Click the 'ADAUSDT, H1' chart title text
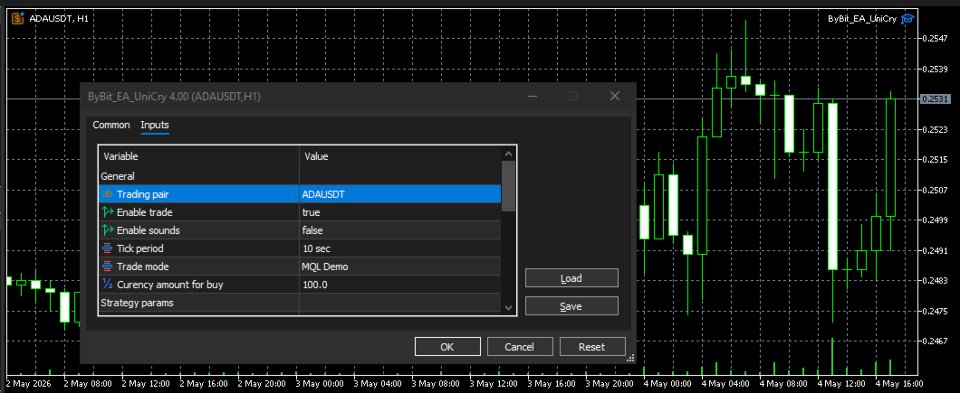 (x=59, y=19)
